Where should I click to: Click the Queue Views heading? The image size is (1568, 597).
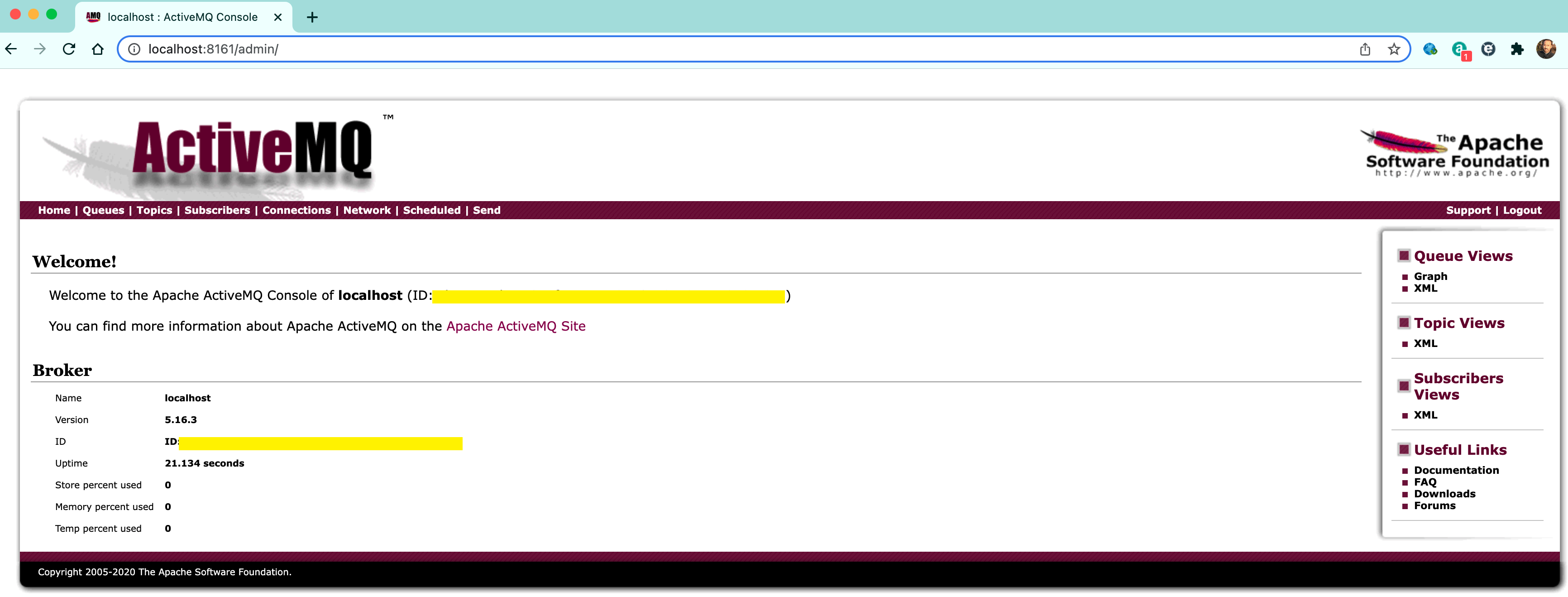pyautogui.click(x=1463, y=256)
